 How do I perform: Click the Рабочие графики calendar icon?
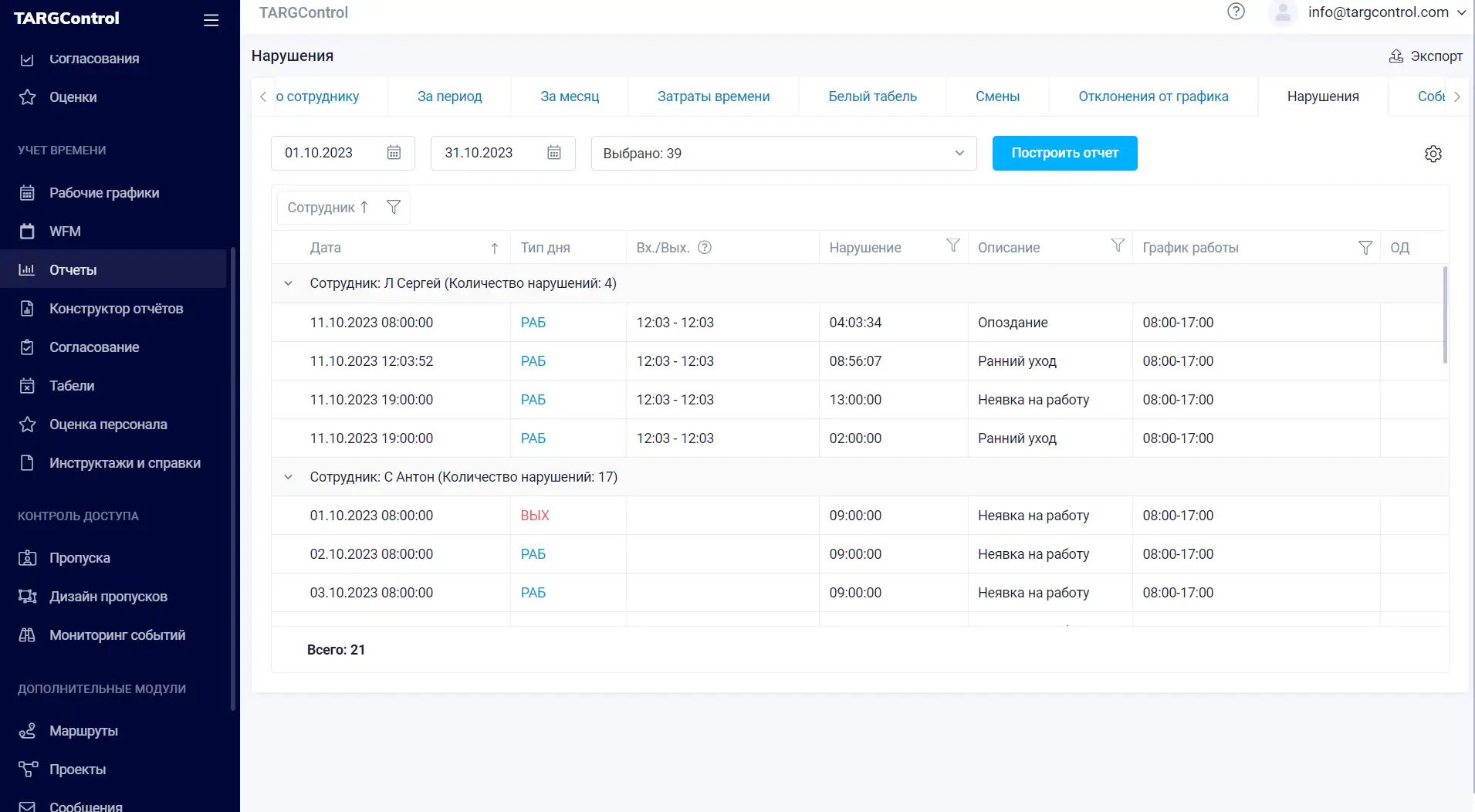[27, 193]
